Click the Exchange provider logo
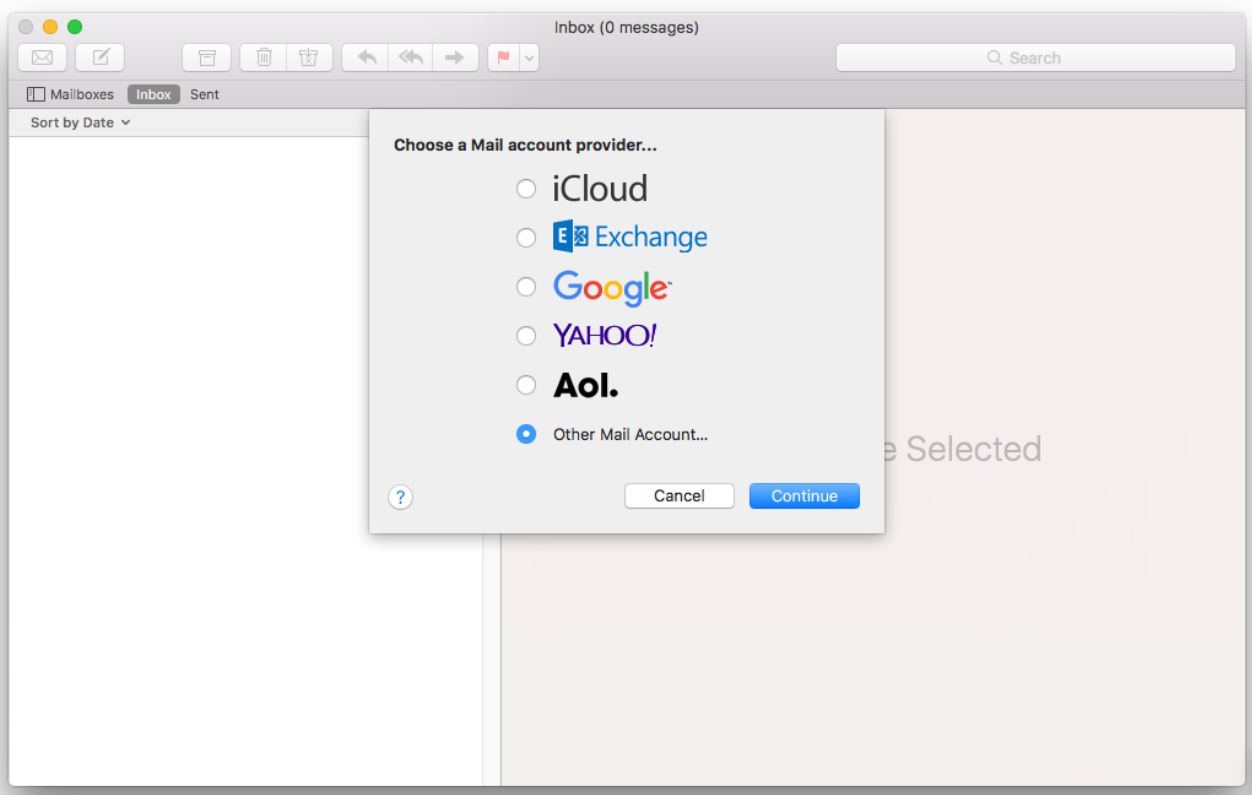1252x795 pixels. click(x=630, y=238)
